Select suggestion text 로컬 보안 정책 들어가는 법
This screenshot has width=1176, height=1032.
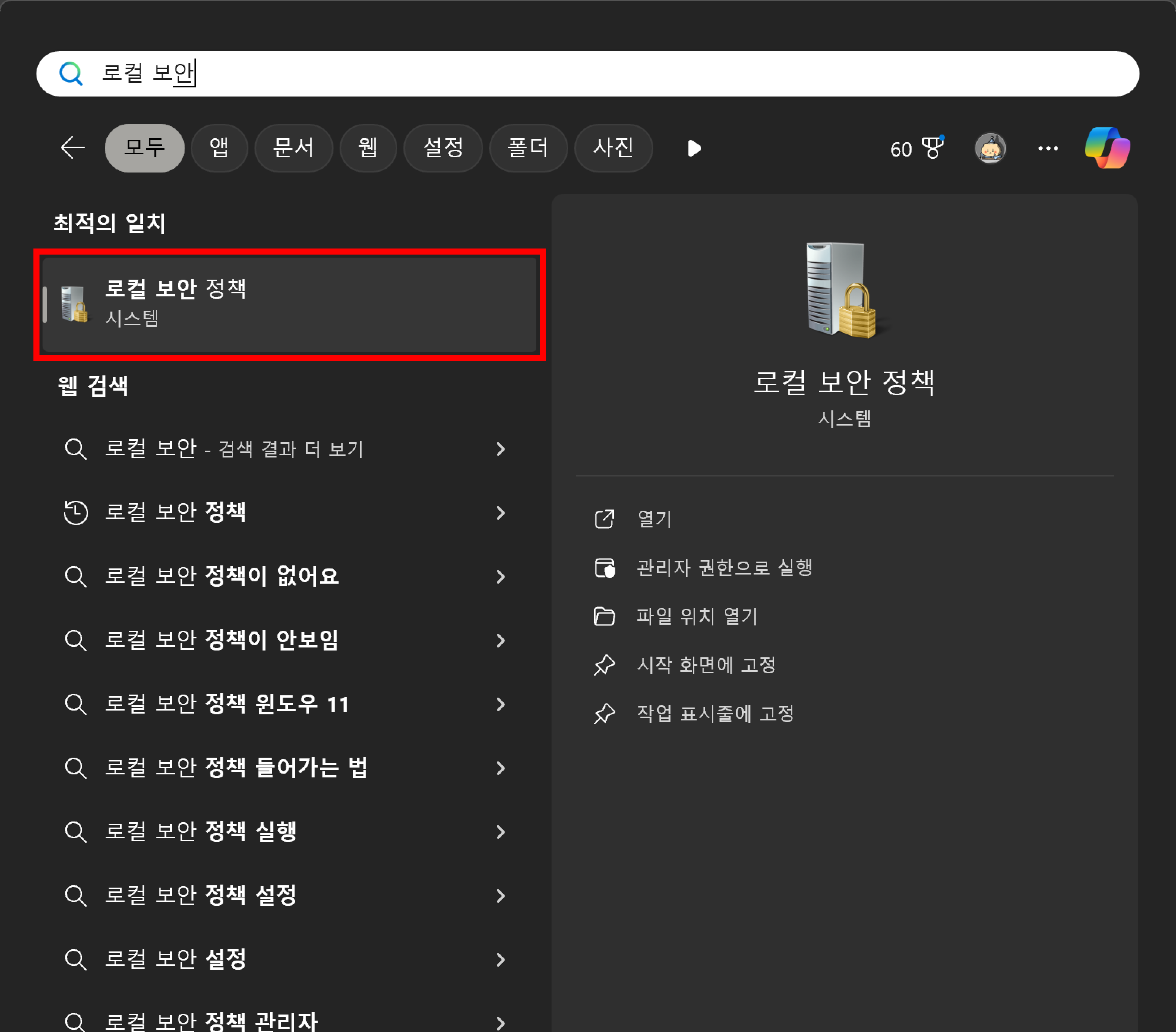(237, 768)
